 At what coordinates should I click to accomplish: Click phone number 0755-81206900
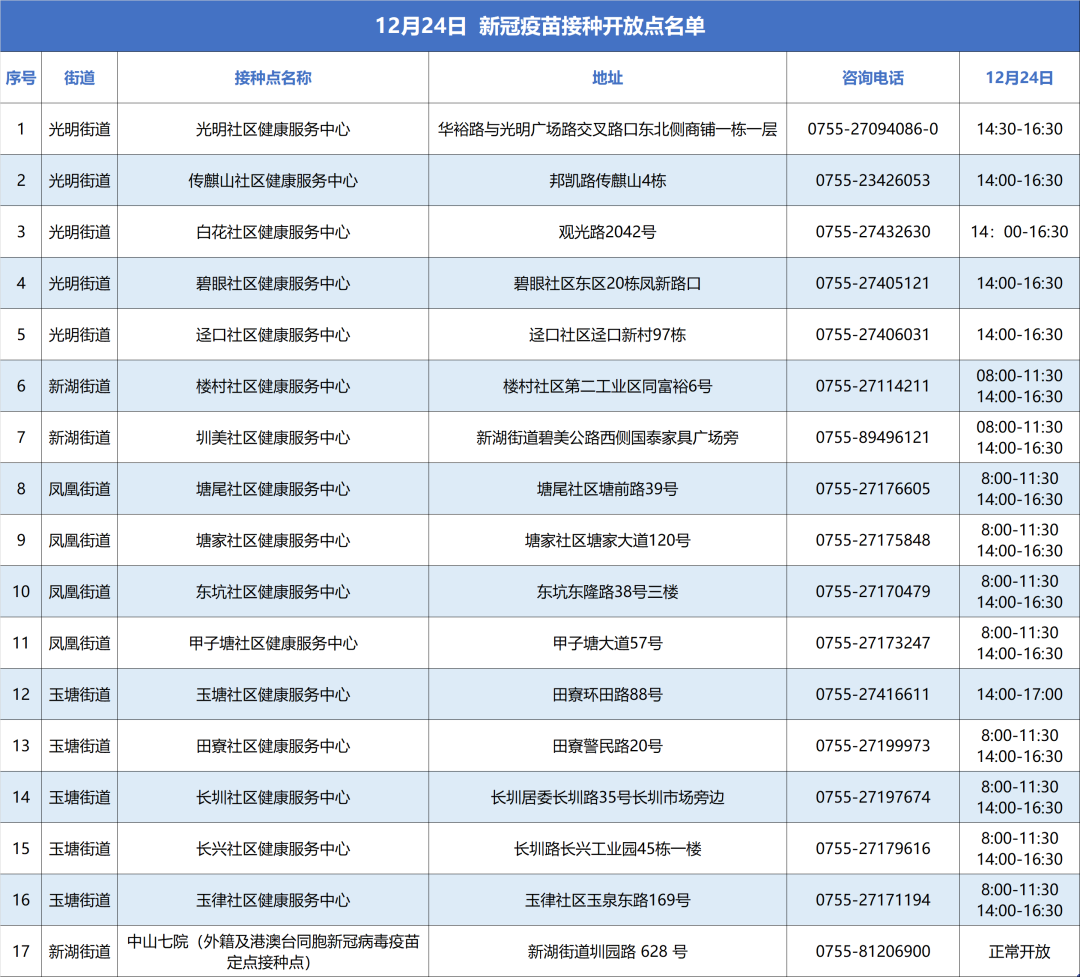pyautogui.click(x=872, y=952)
